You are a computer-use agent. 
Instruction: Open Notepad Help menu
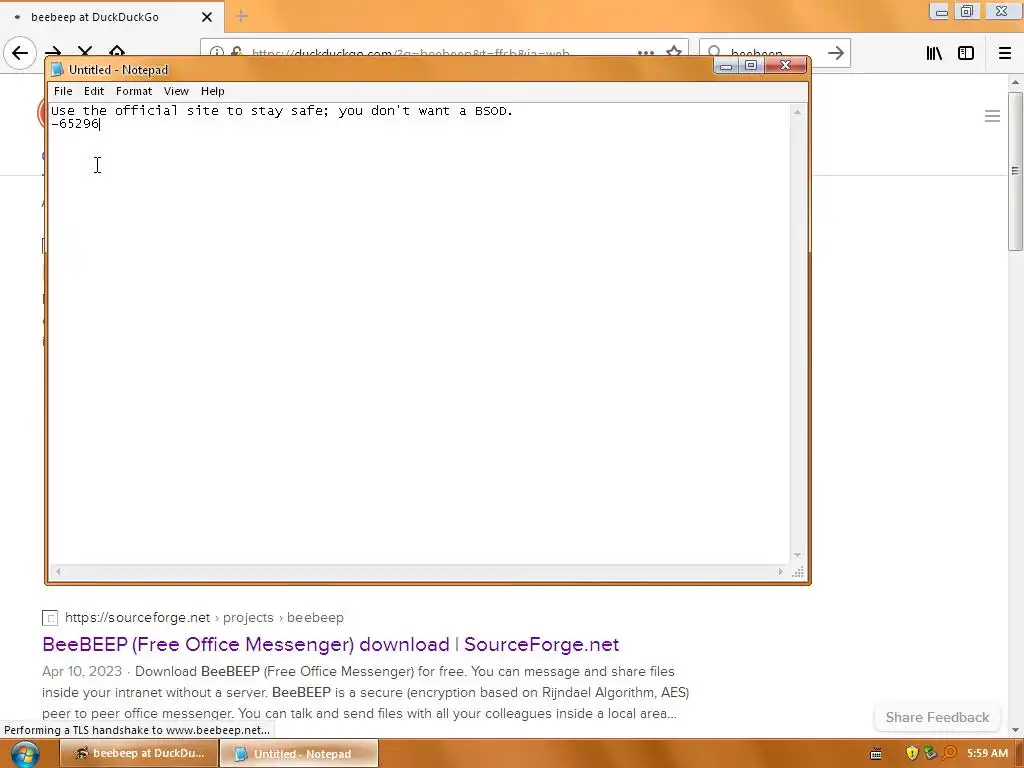pos(212,91)
